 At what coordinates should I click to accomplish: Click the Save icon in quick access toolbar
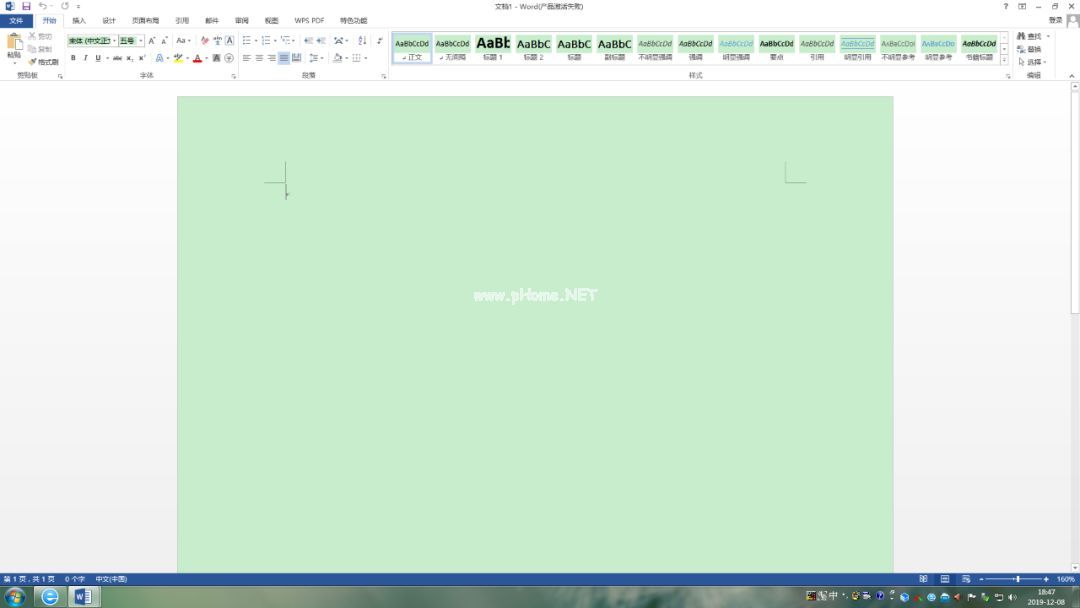(x=26, y=6)
